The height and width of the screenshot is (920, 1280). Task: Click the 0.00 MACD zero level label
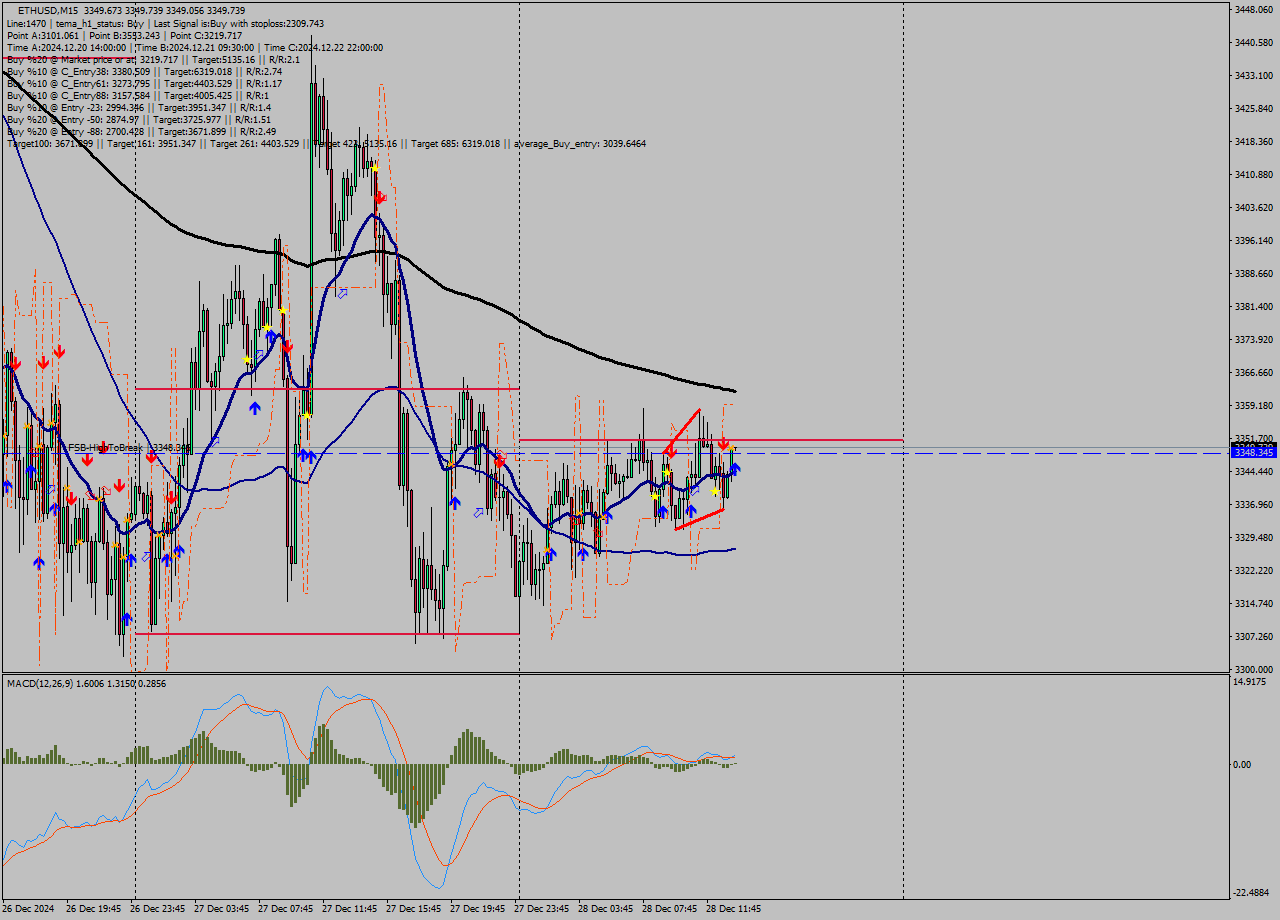[x=1243, y=764]
